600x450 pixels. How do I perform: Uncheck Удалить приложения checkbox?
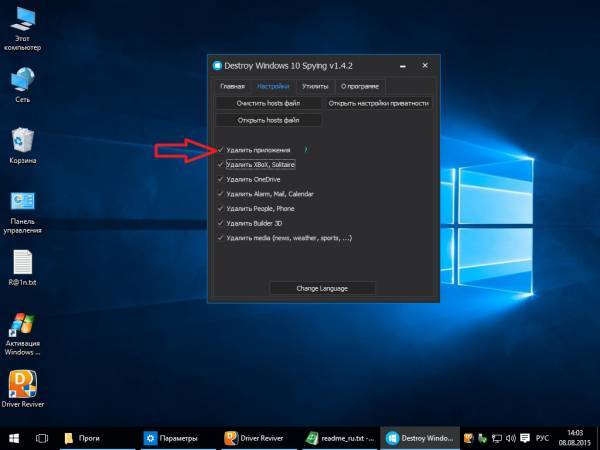pyautogui.click(x=219, y=150)
